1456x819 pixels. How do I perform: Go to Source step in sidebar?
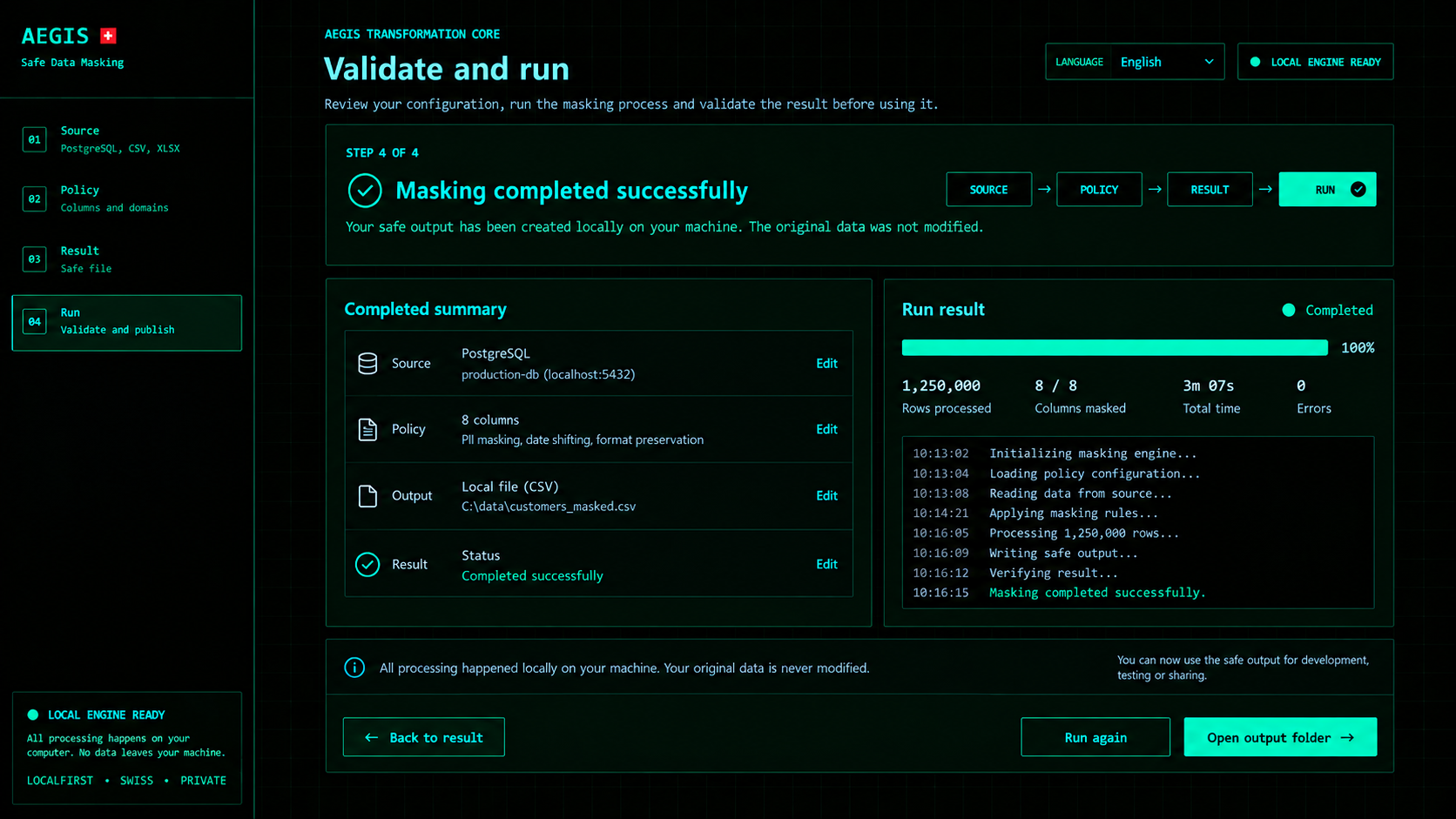tap(126, 139)
